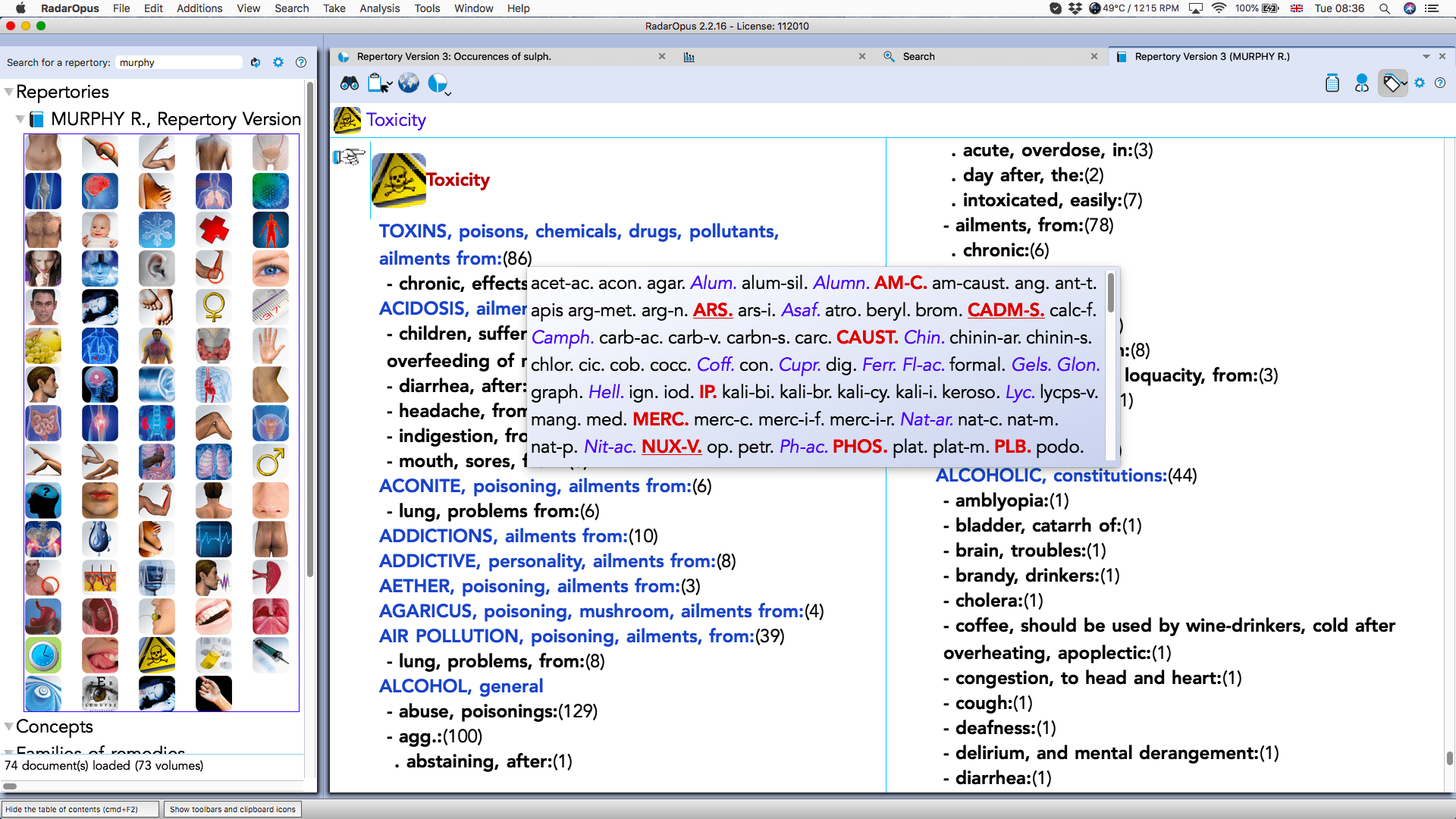This screenshot has height=819, width=1456.
Task: Open the Male symbol chapter icon
Action: pyautogui.click(x=271, y=462)
